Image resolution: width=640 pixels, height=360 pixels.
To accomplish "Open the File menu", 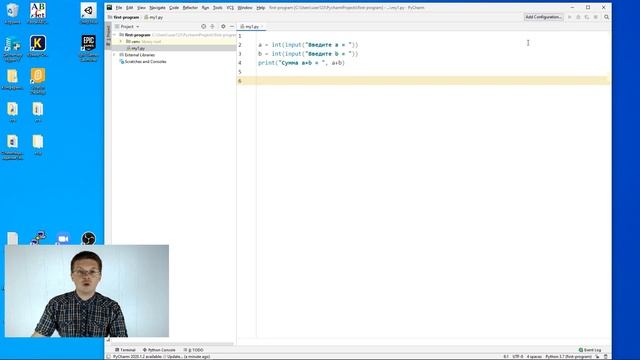I will point(119,8).
